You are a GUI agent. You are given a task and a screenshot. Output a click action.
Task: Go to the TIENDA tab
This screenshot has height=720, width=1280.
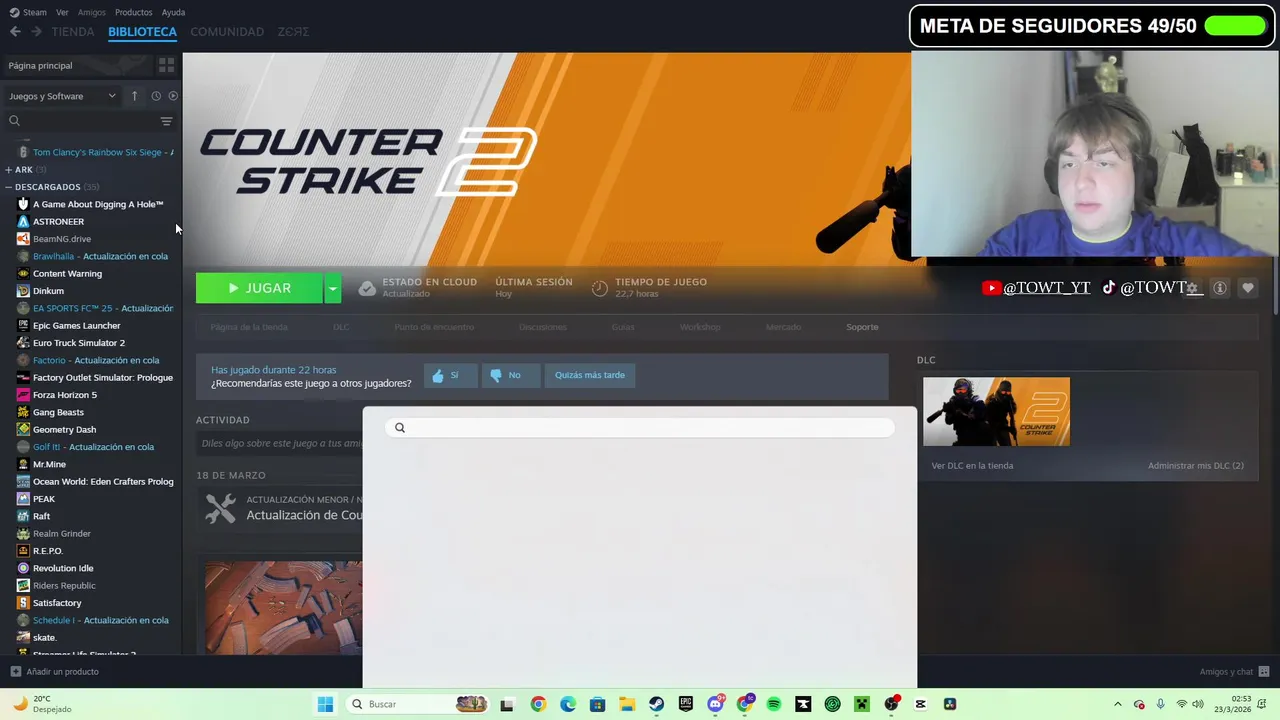73,32
